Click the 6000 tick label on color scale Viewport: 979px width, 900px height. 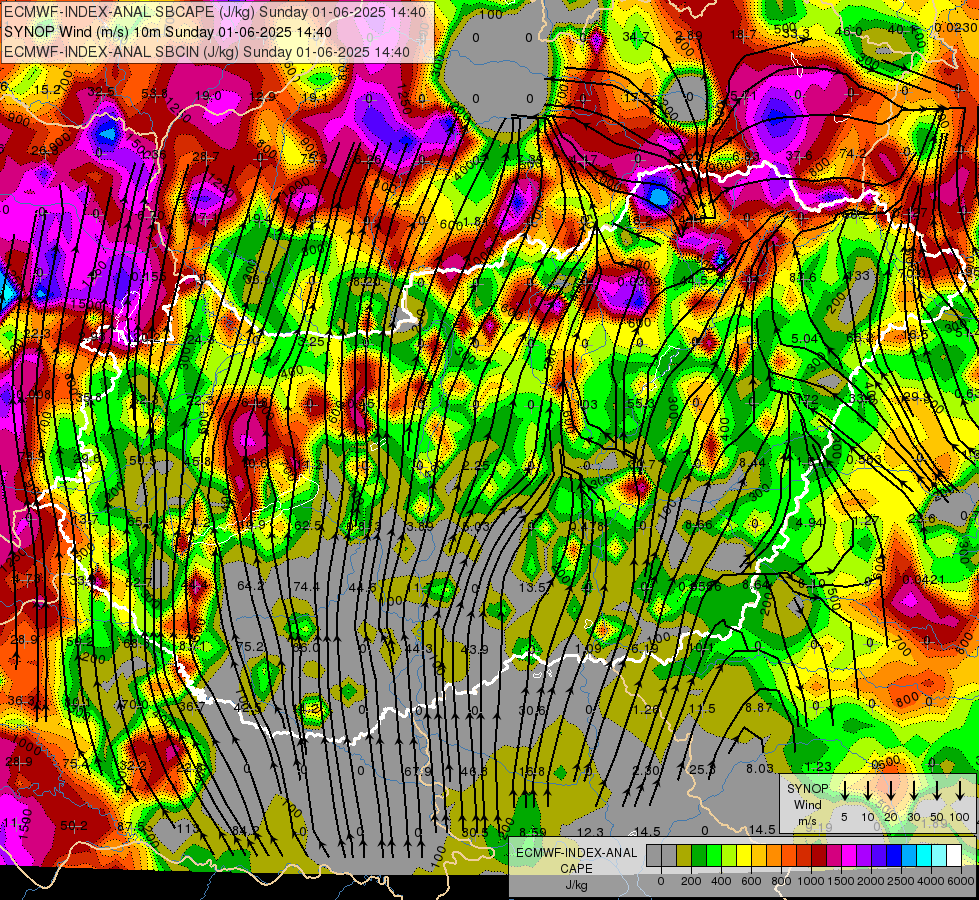(x=962, y=881)
